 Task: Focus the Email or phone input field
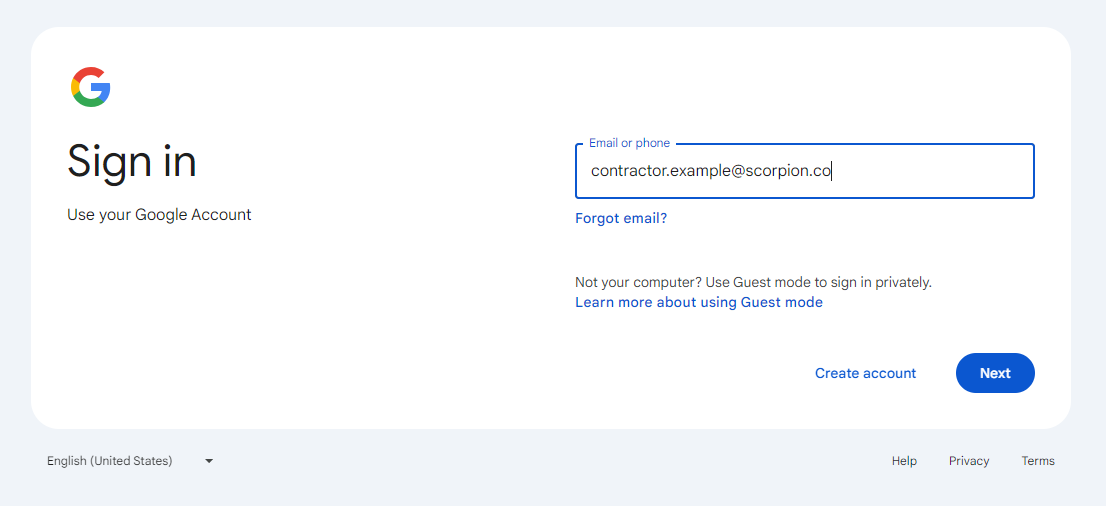pos(805,171)
